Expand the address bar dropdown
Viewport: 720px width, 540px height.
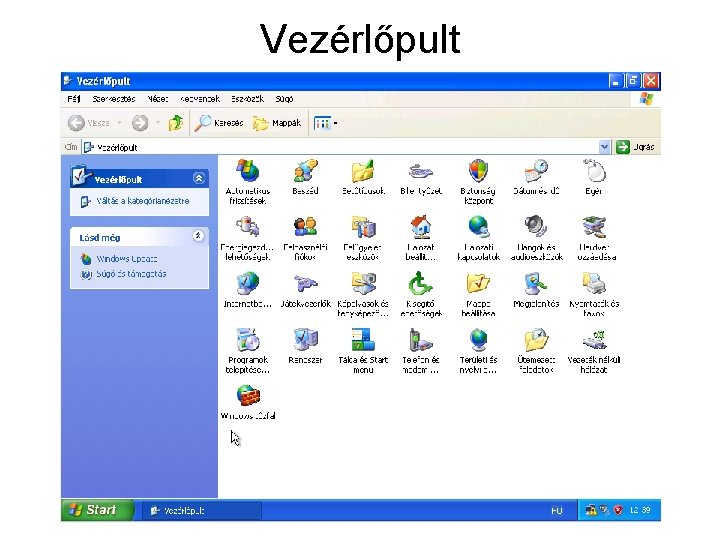[x=604, y=147]
